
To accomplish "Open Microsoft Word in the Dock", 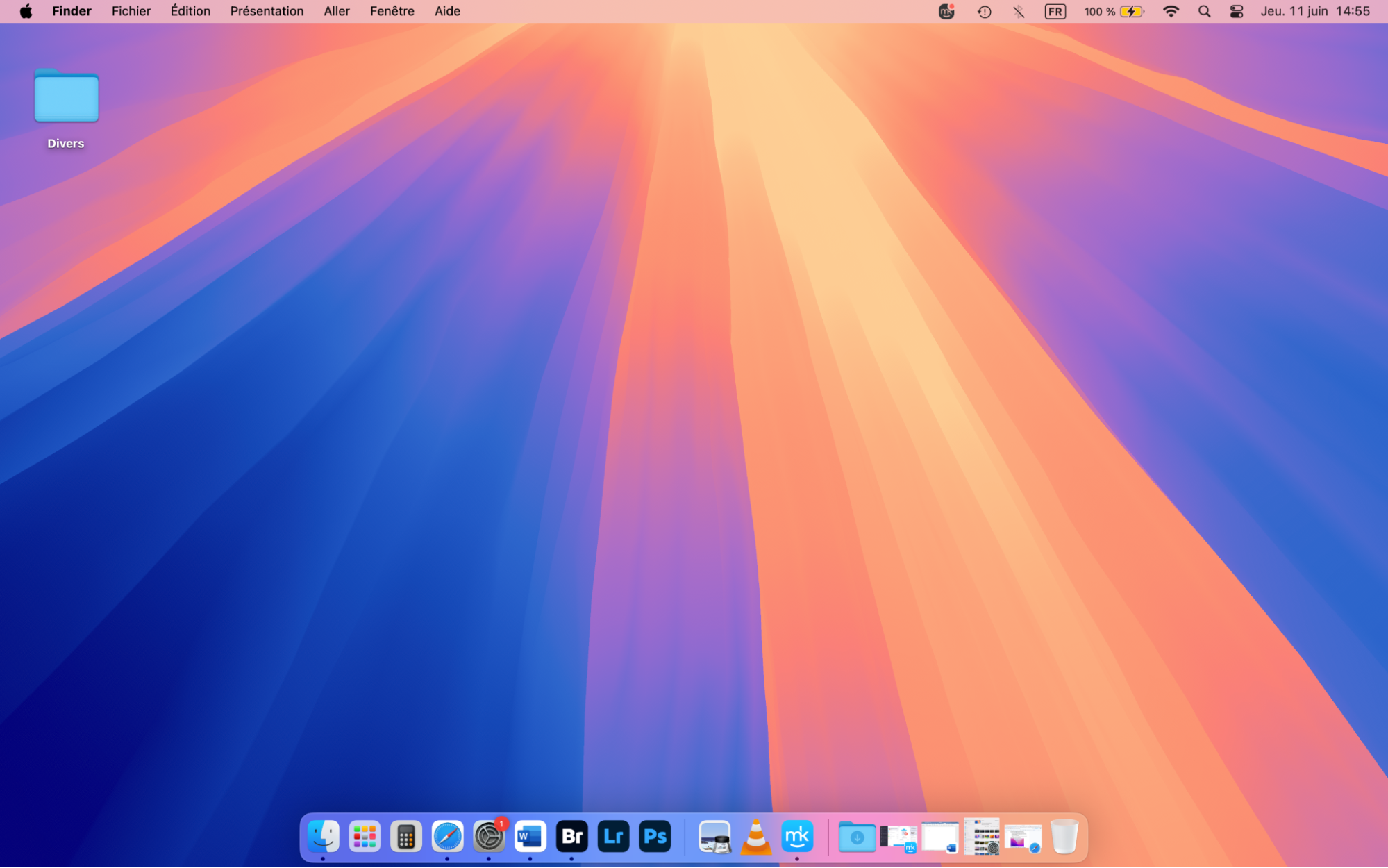I will pos(530,837).
